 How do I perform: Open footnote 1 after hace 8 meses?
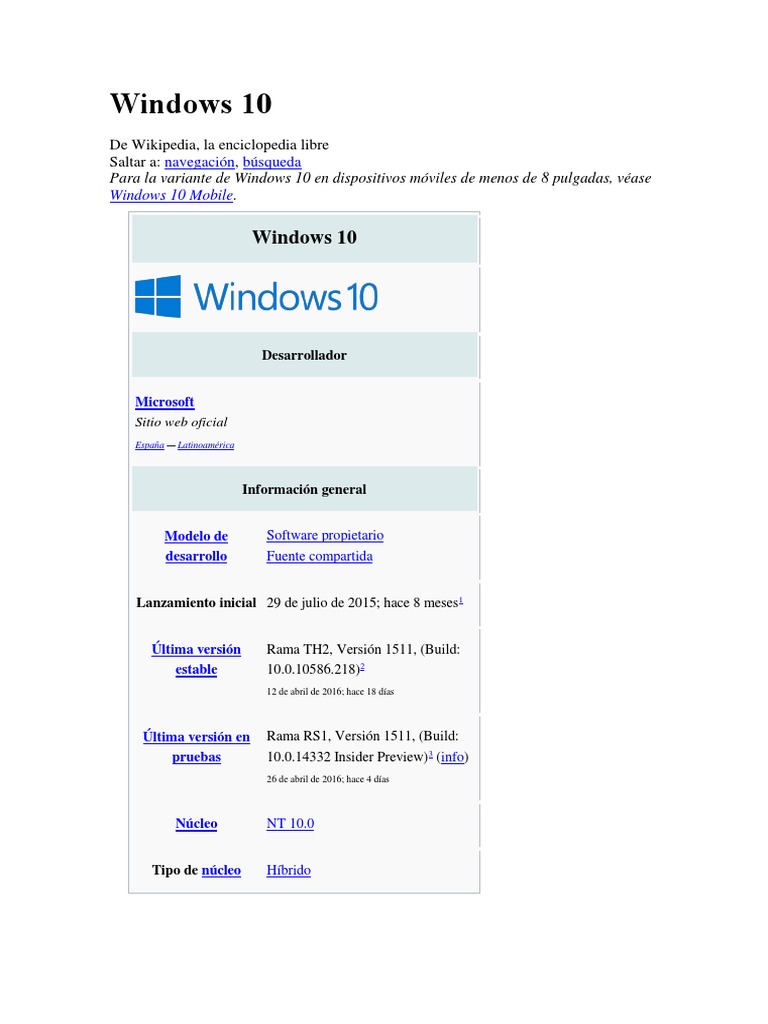[461, 600]
